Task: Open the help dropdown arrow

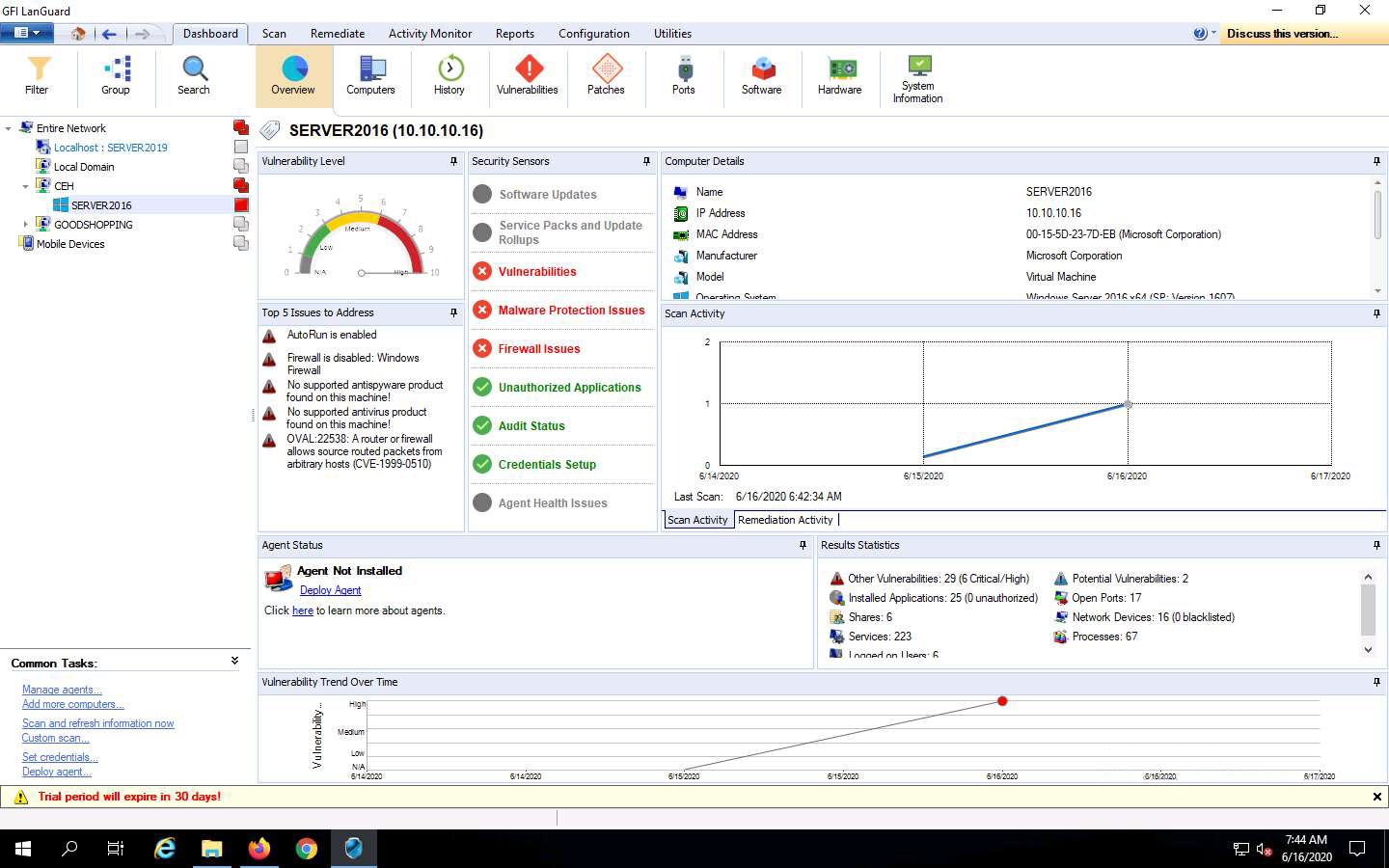Action: [x=1213, y=34]
